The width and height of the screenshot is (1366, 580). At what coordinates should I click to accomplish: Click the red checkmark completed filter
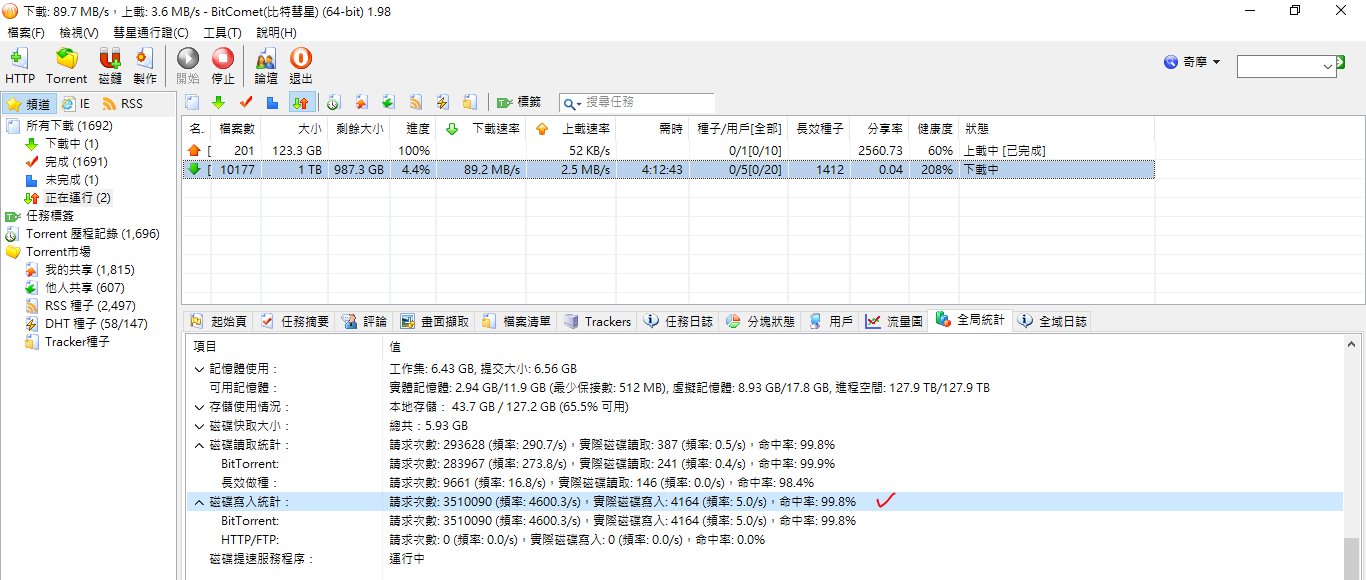click(245, 102)
